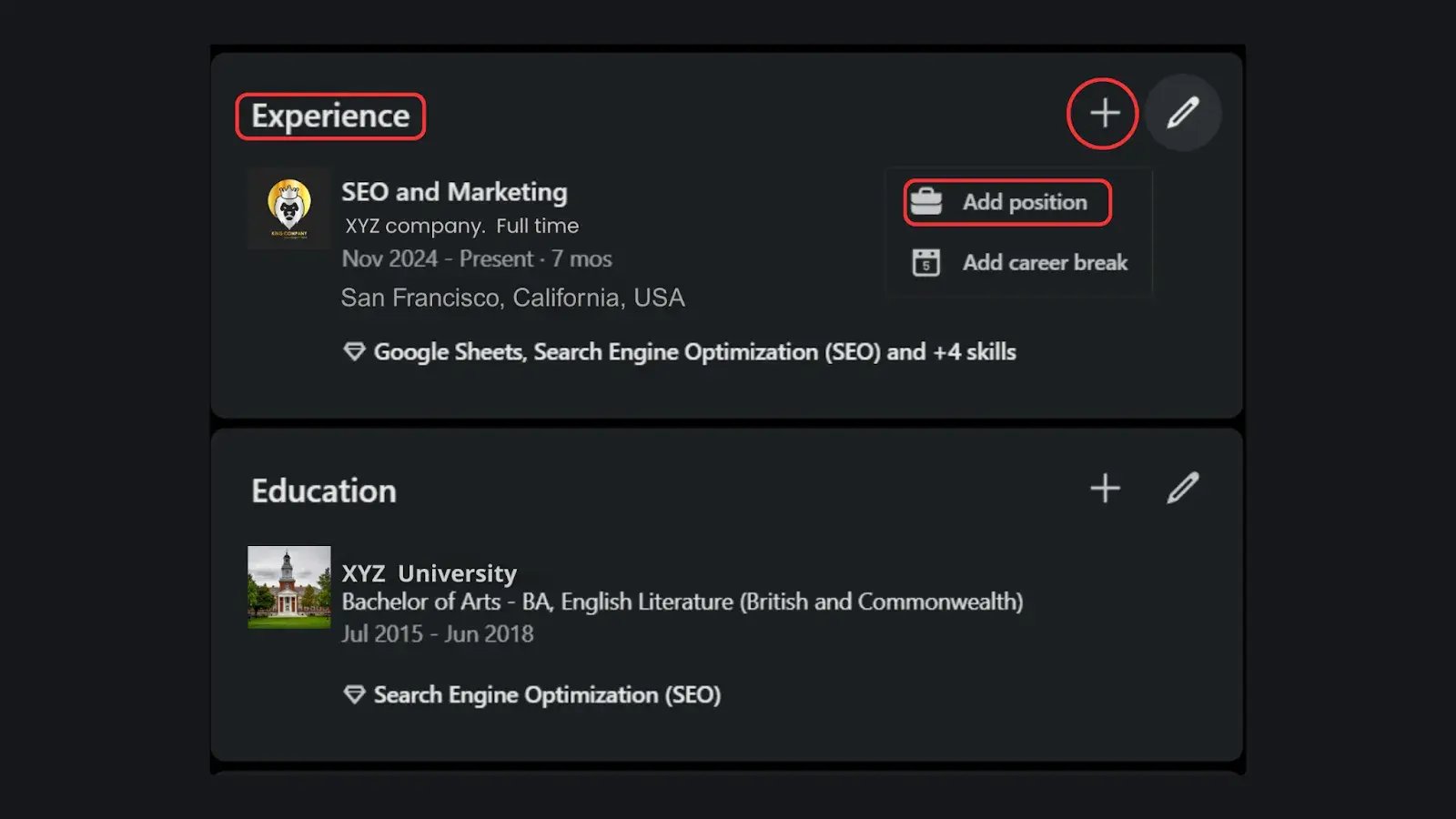Click the diamond skills icon under XYZ University

[x=354, y=695]
